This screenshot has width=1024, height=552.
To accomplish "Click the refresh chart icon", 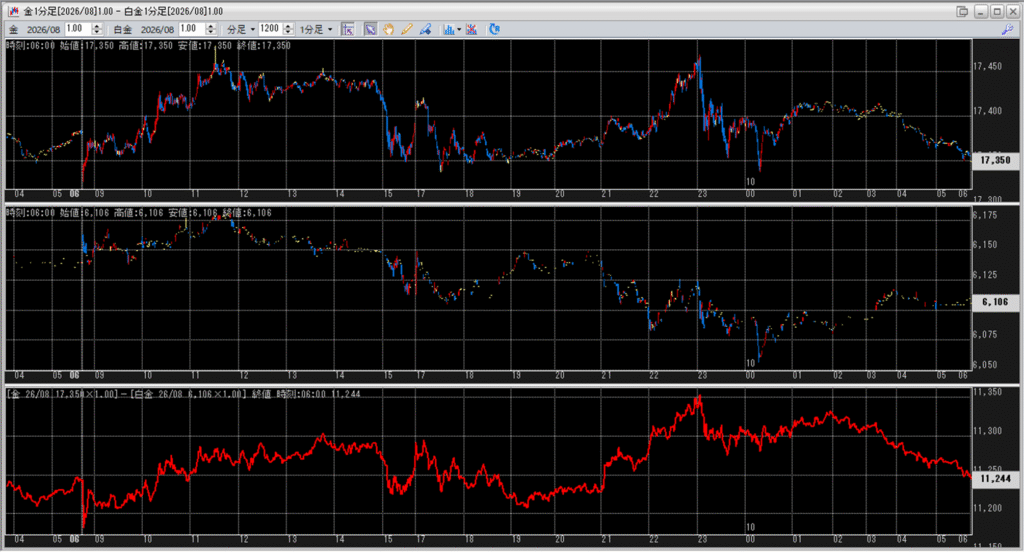I will pos(494,29).
